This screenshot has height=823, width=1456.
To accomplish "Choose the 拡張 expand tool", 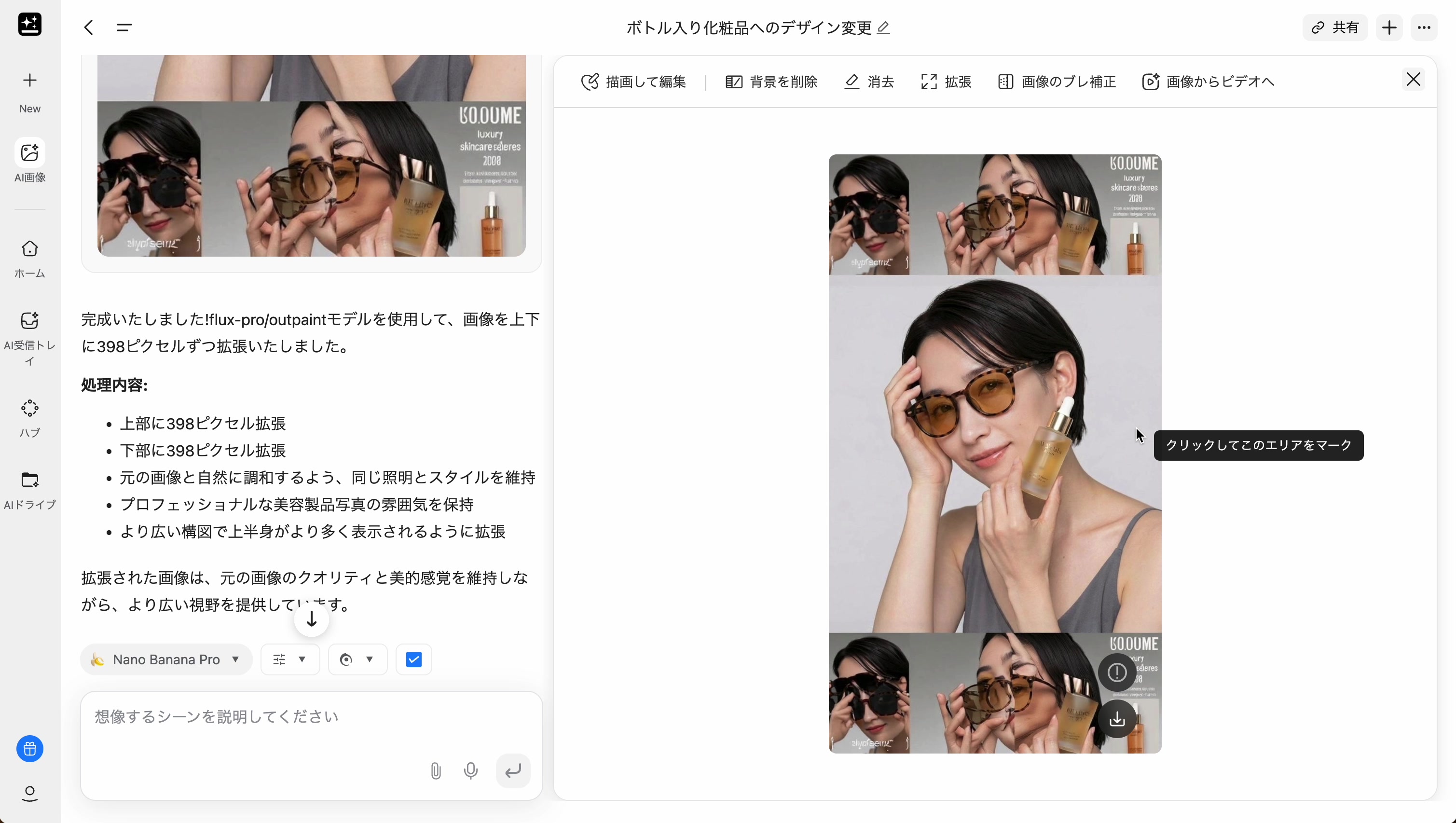I will coord(945,82).
